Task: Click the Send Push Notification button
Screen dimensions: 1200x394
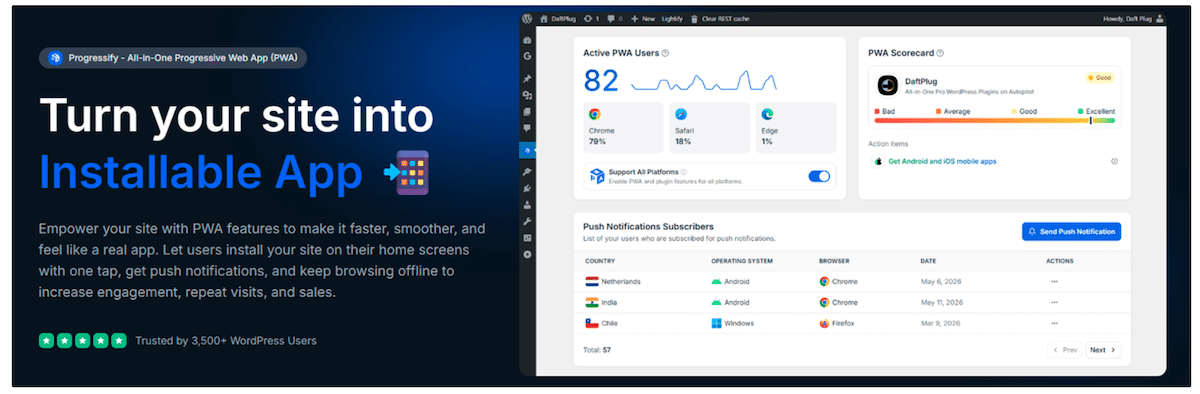Action: point(1071,231)
